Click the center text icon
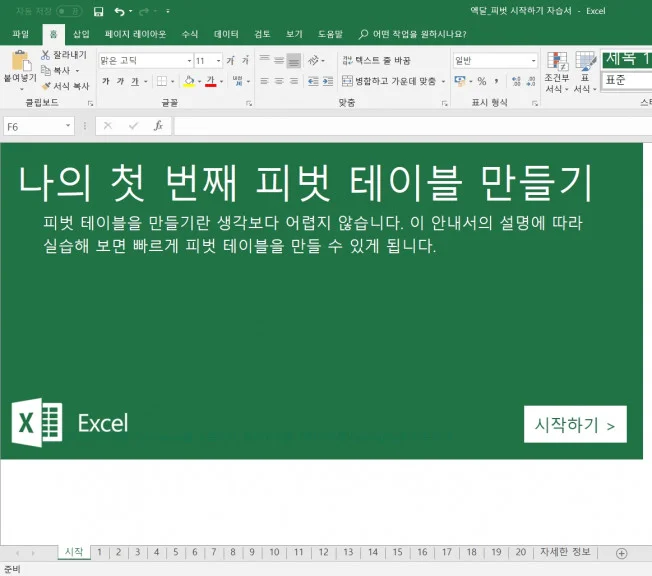 click(x=279, y=81)
